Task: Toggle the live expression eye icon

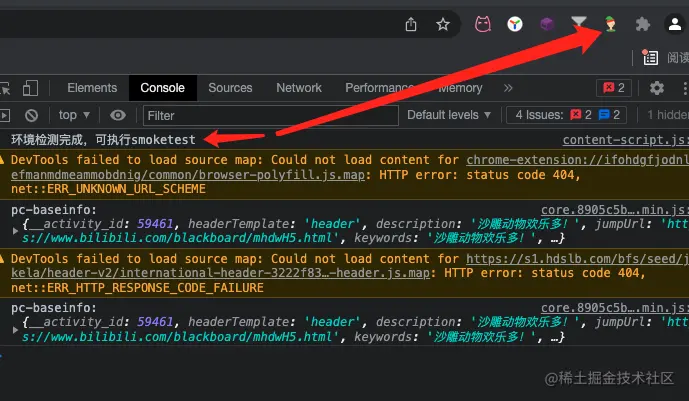Action: click(117, 115)
